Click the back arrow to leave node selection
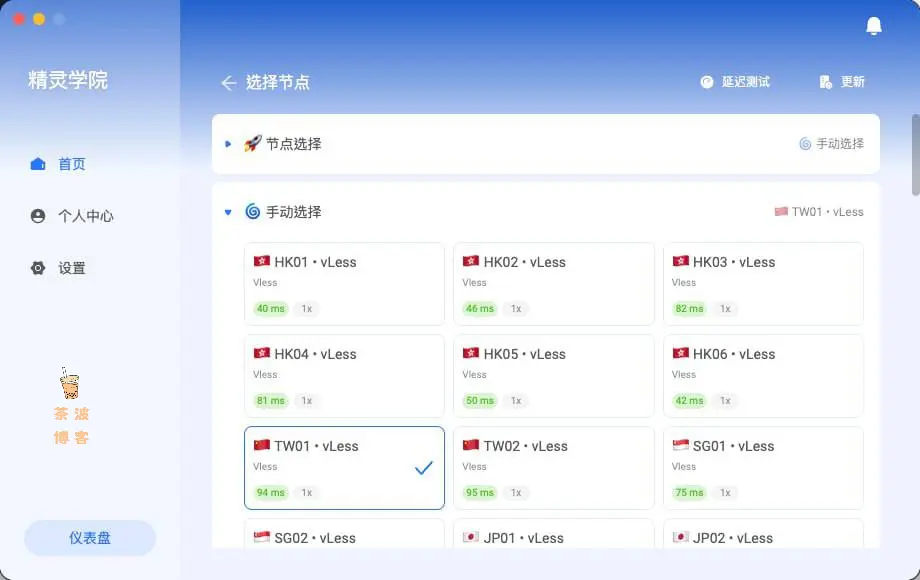Viewport: 920px width, 580px height. click(229, 83)
